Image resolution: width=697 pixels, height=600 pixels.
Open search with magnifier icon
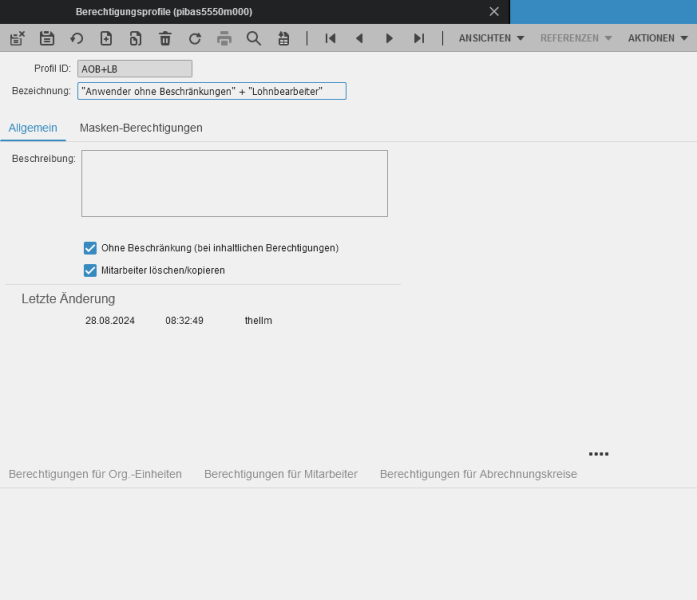pos(254,38)
